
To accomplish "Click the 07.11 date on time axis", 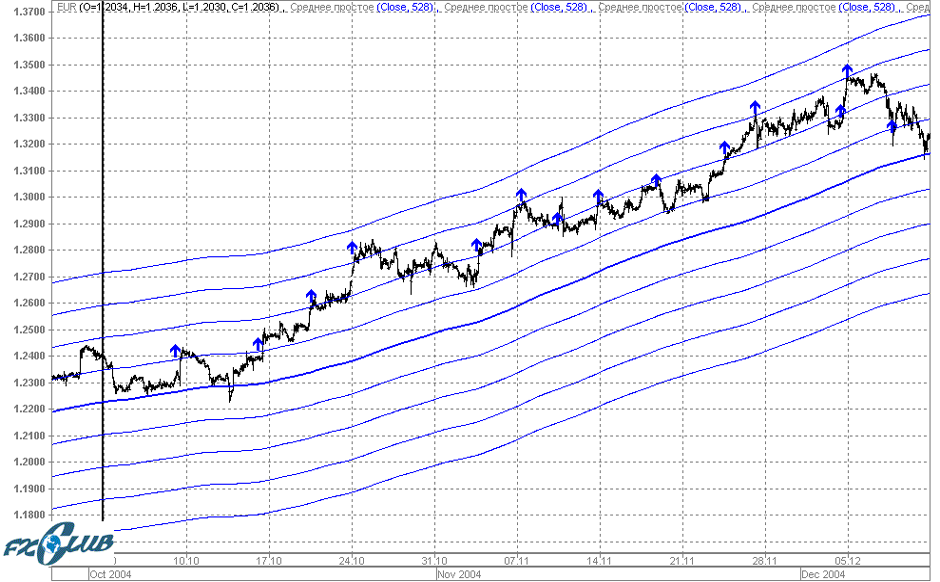I will [517, 561].
